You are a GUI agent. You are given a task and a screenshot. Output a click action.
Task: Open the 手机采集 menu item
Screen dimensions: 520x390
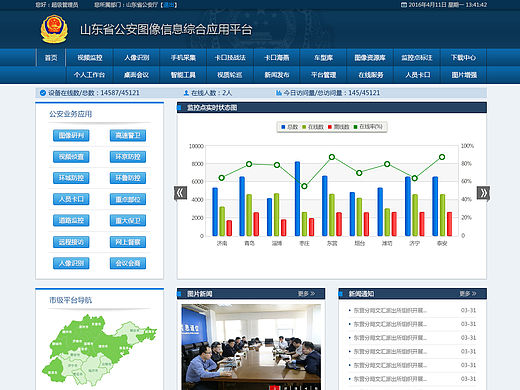click(183, 58)
